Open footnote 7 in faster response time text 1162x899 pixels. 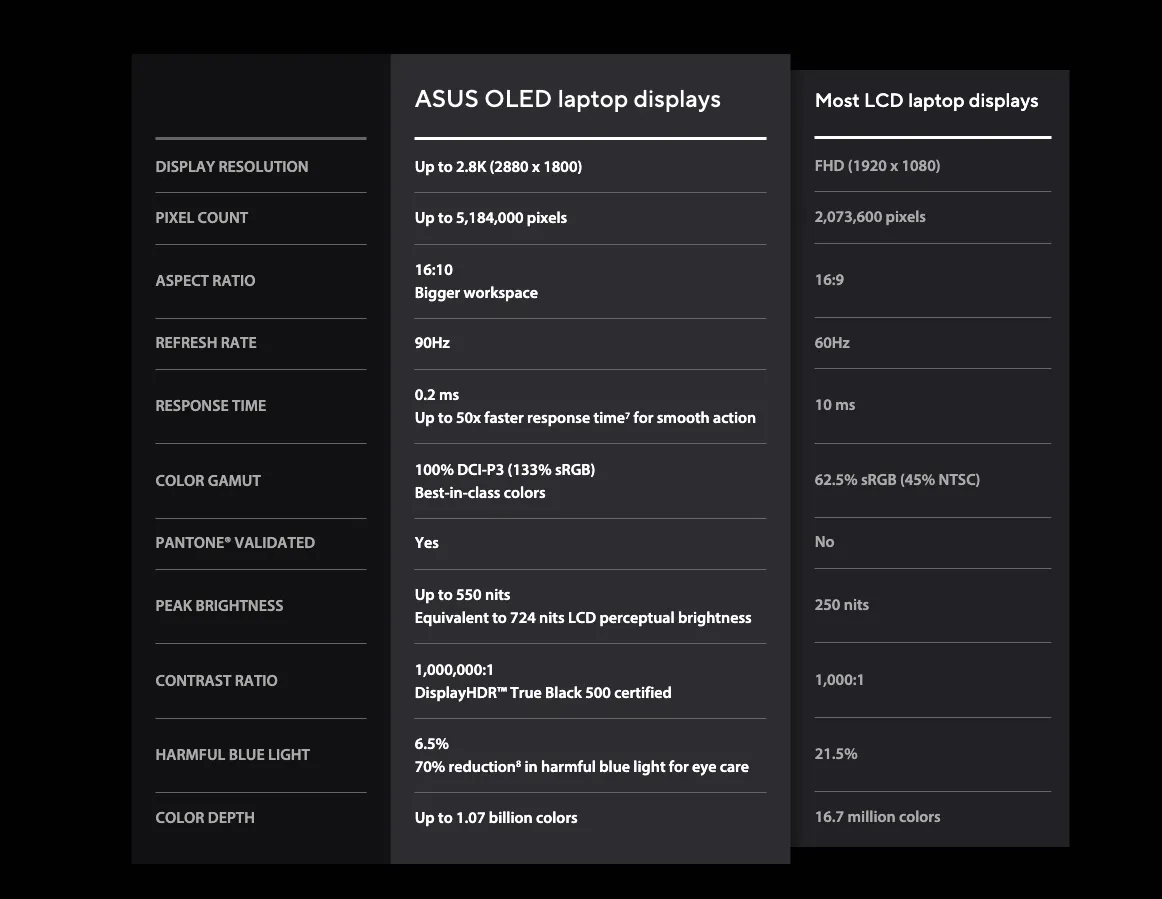point(628,414)
